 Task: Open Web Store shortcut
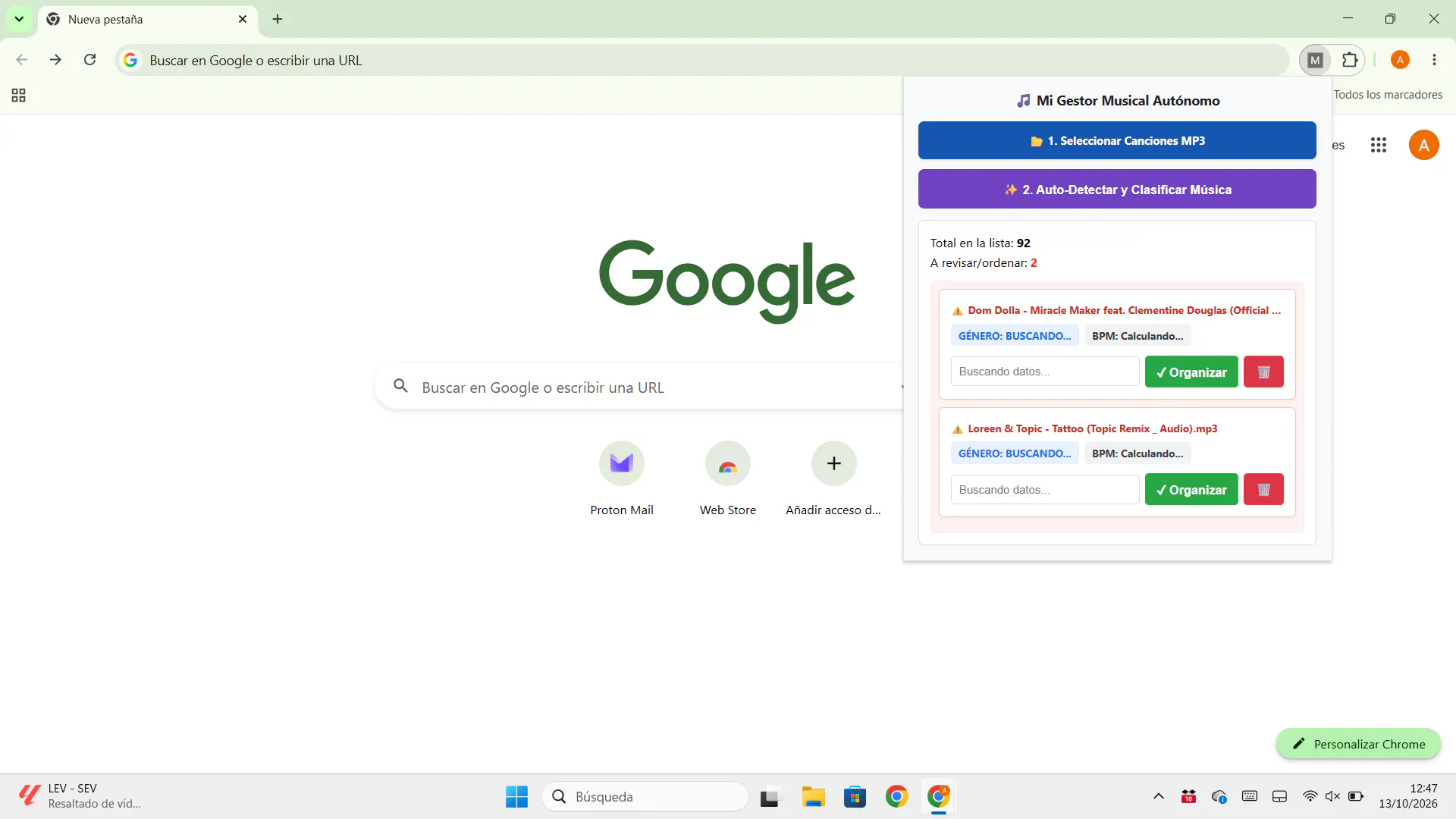coord(728,479)
